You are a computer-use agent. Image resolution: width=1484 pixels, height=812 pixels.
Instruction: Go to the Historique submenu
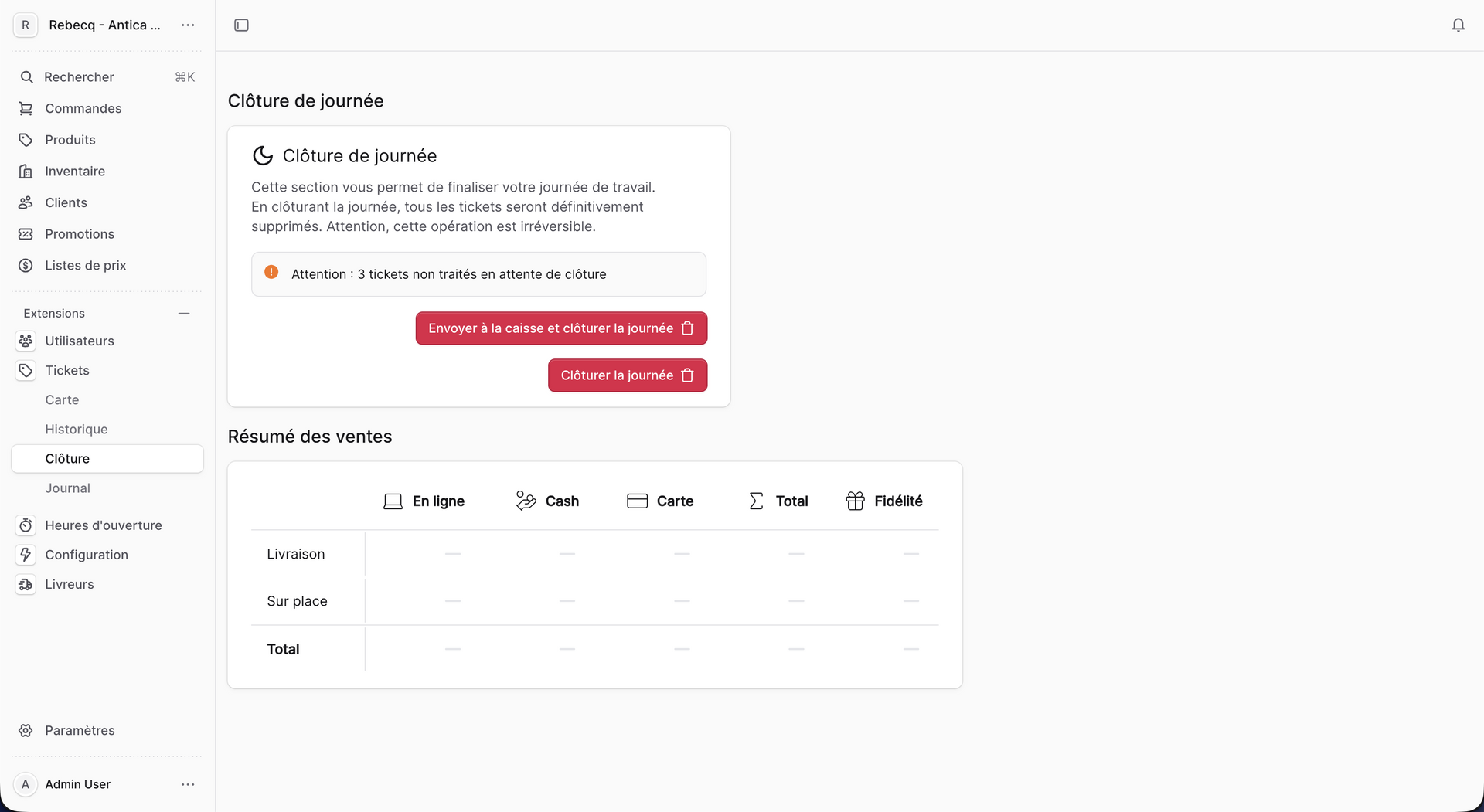pyautogui.click(x=77, y=430)
